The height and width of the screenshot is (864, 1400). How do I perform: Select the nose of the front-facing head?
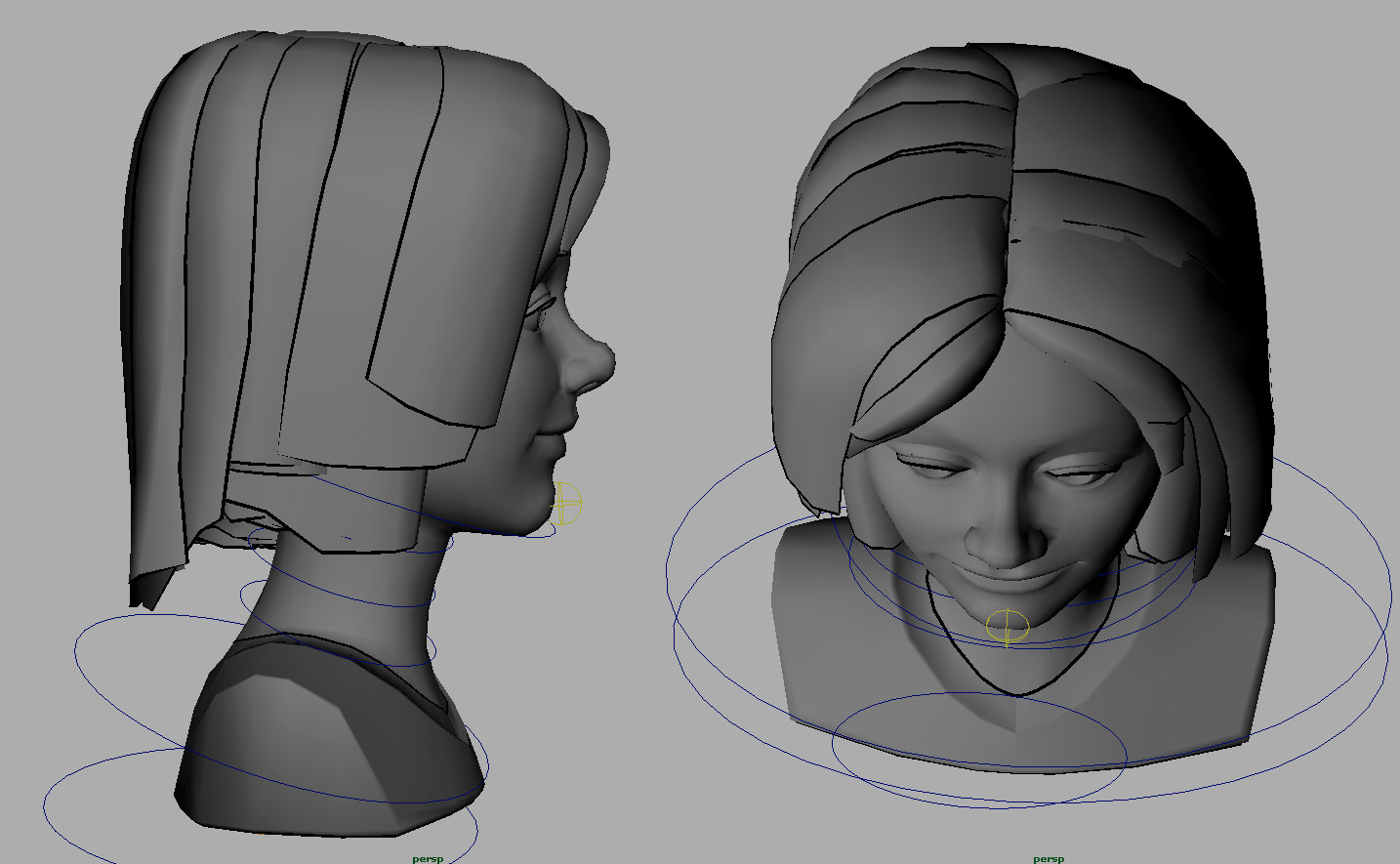(x=1005, y=534)
